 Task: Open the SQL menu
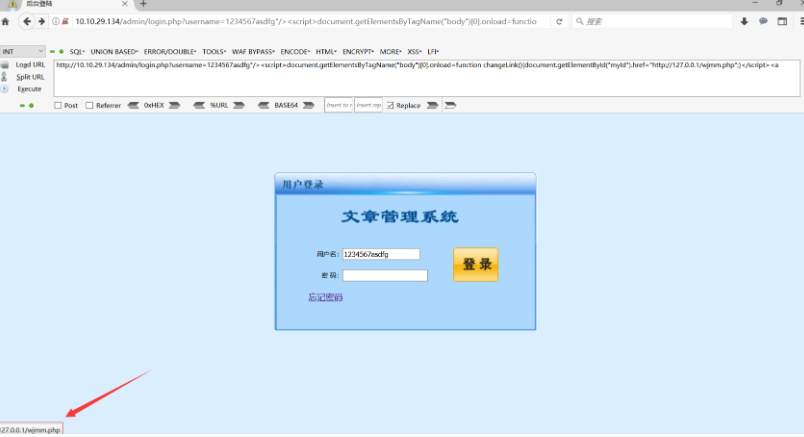77,52
